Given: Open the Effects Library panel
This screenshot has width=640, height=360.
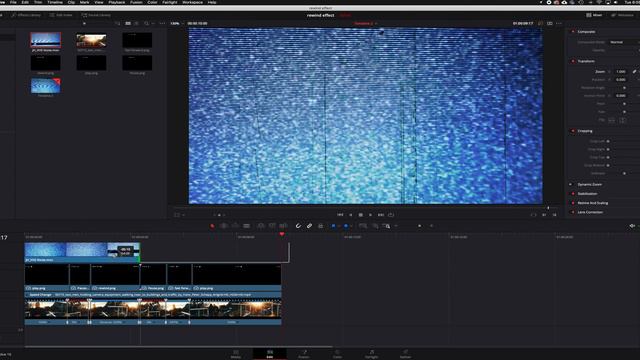Looking at the screenshot, I should click(26, 15).
